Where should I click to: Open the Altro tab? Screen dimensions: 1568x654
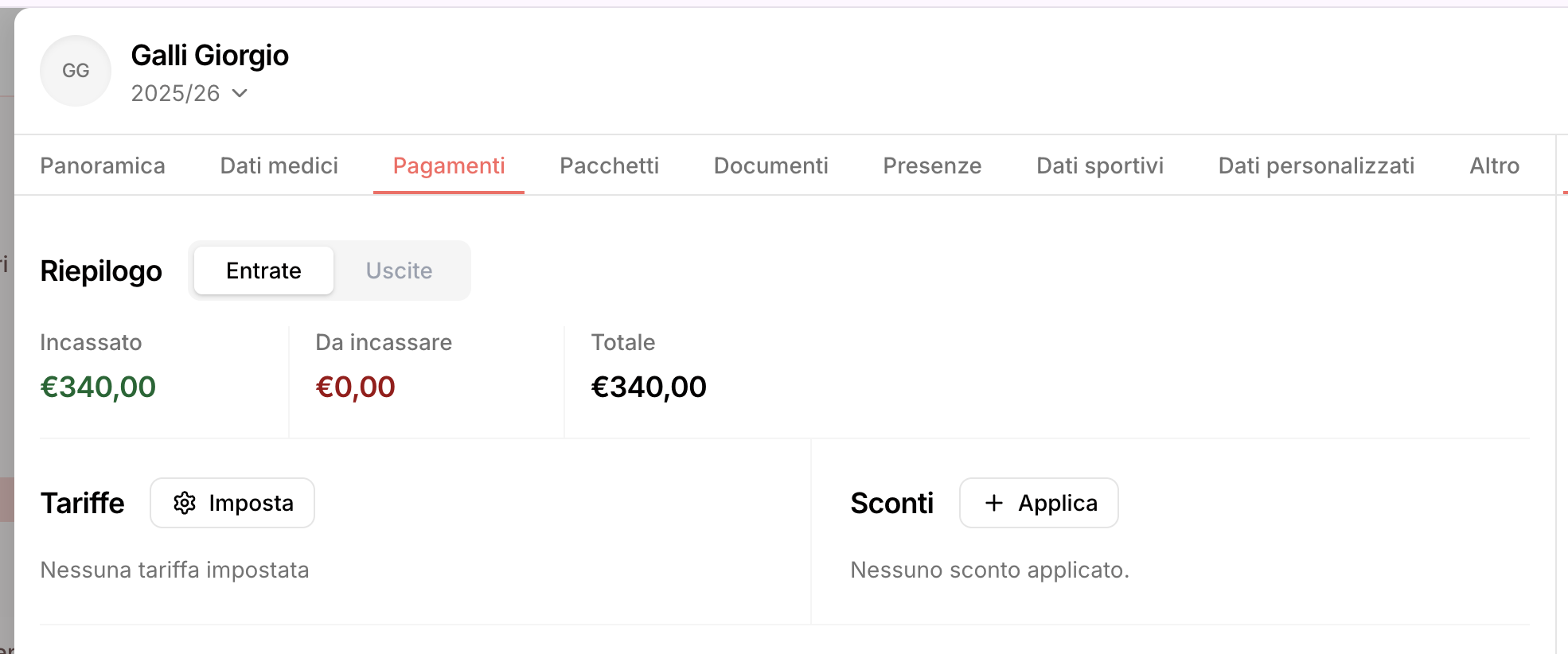click(1494, 165)
